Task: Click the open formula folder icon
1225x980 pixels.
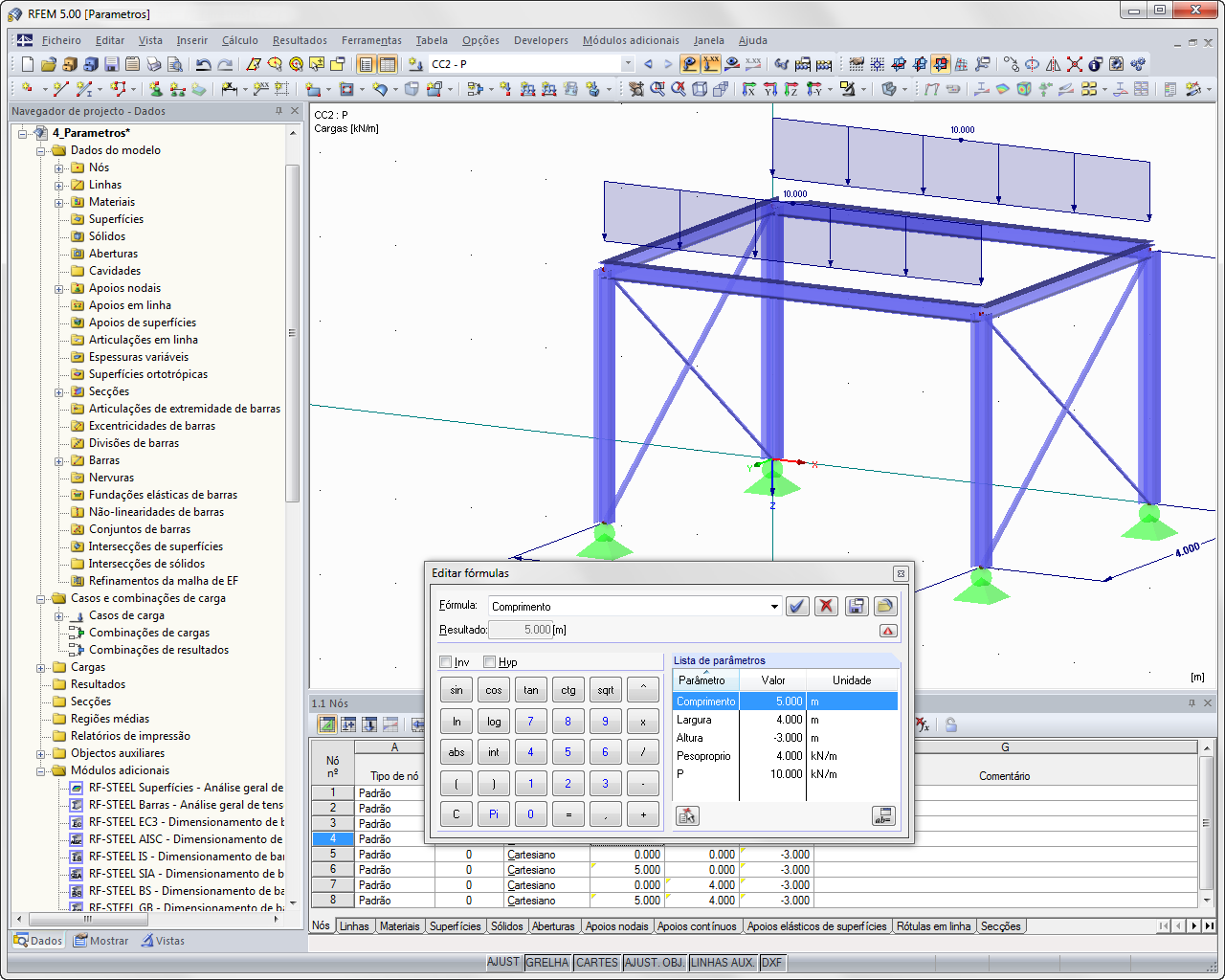Action: pyautogui.click(x=885, y=606)
